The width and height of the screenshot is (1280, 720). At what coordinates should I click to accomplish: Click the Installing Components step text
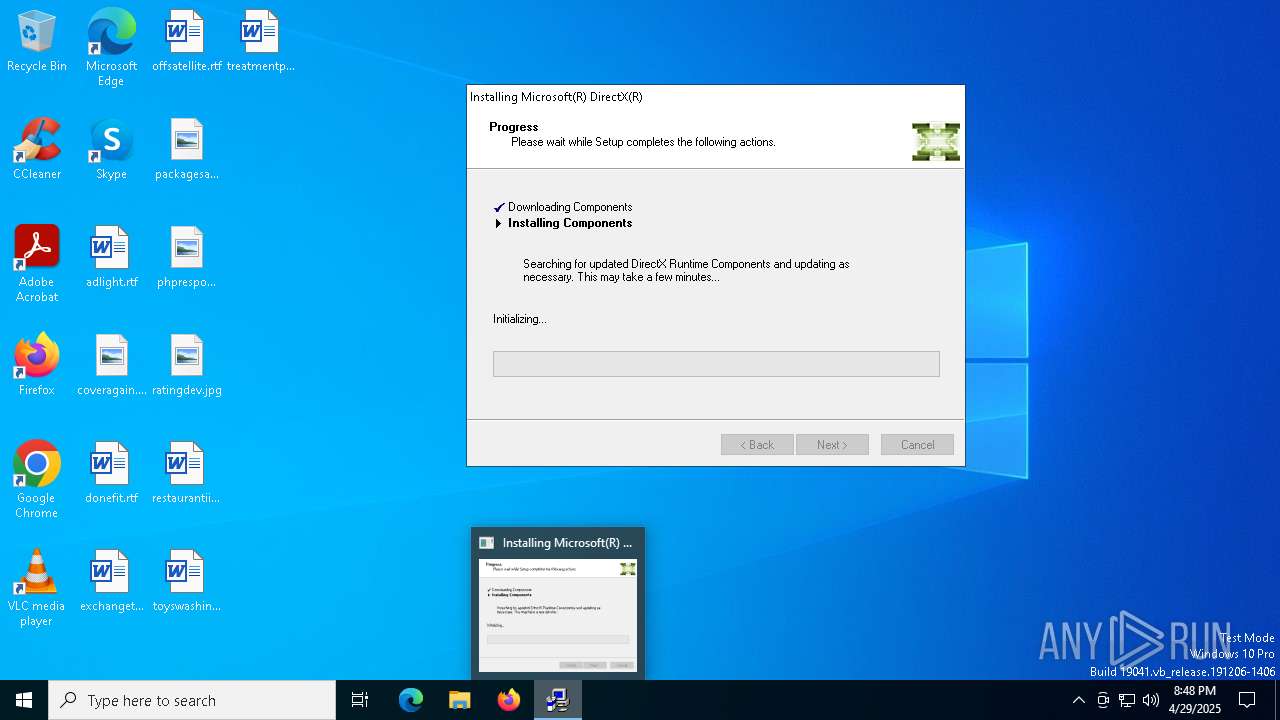(x=570, y=223)
